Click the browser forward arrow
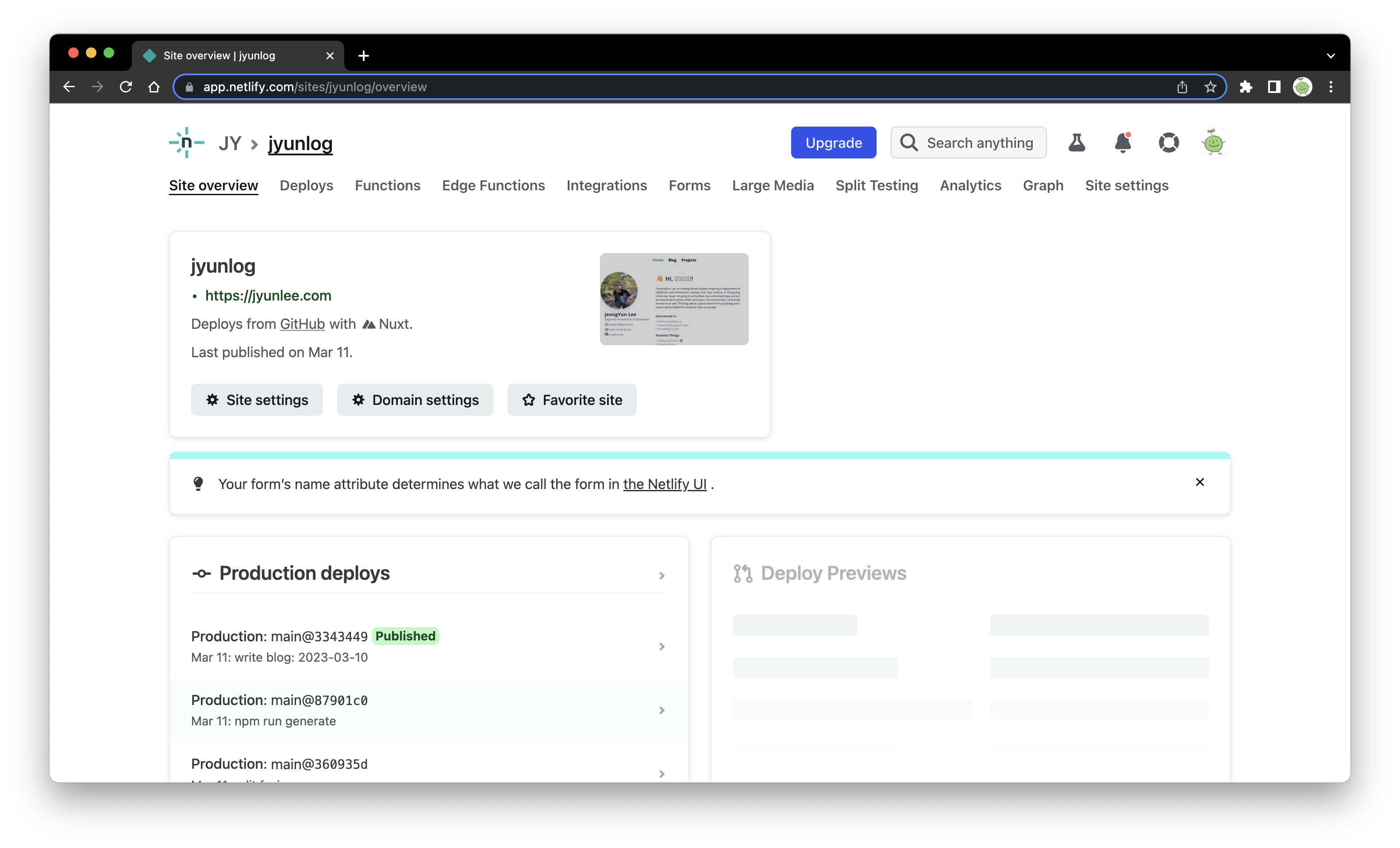 (x=97, y=87)
